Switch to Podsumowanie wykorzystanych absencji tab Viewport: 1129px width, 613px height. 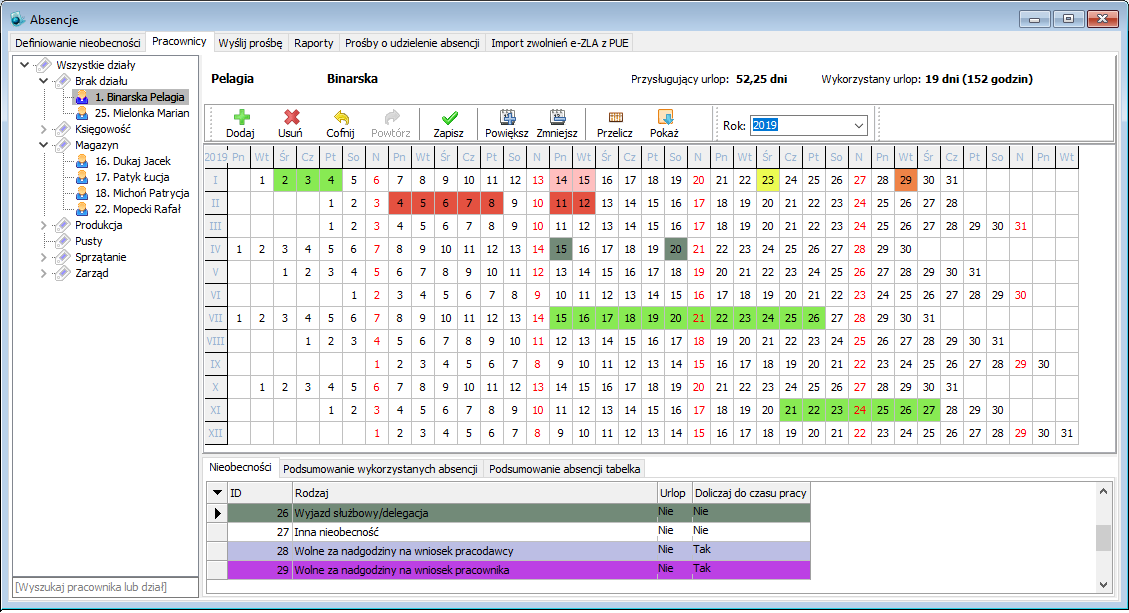pos(380,469)
